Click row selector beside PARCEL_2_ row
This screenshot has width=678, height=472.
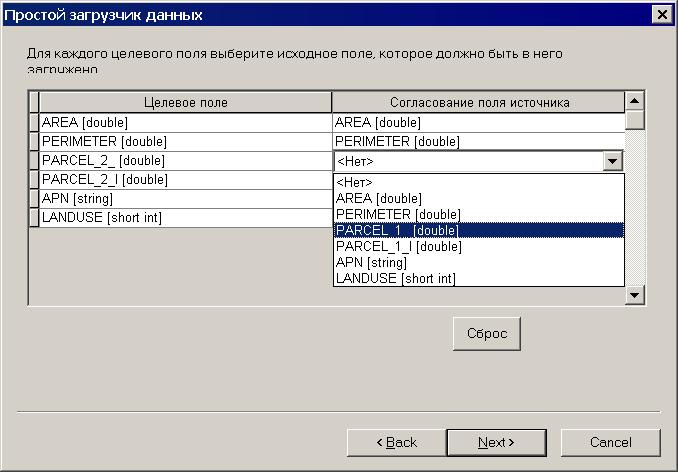click(x=34, y=161)
